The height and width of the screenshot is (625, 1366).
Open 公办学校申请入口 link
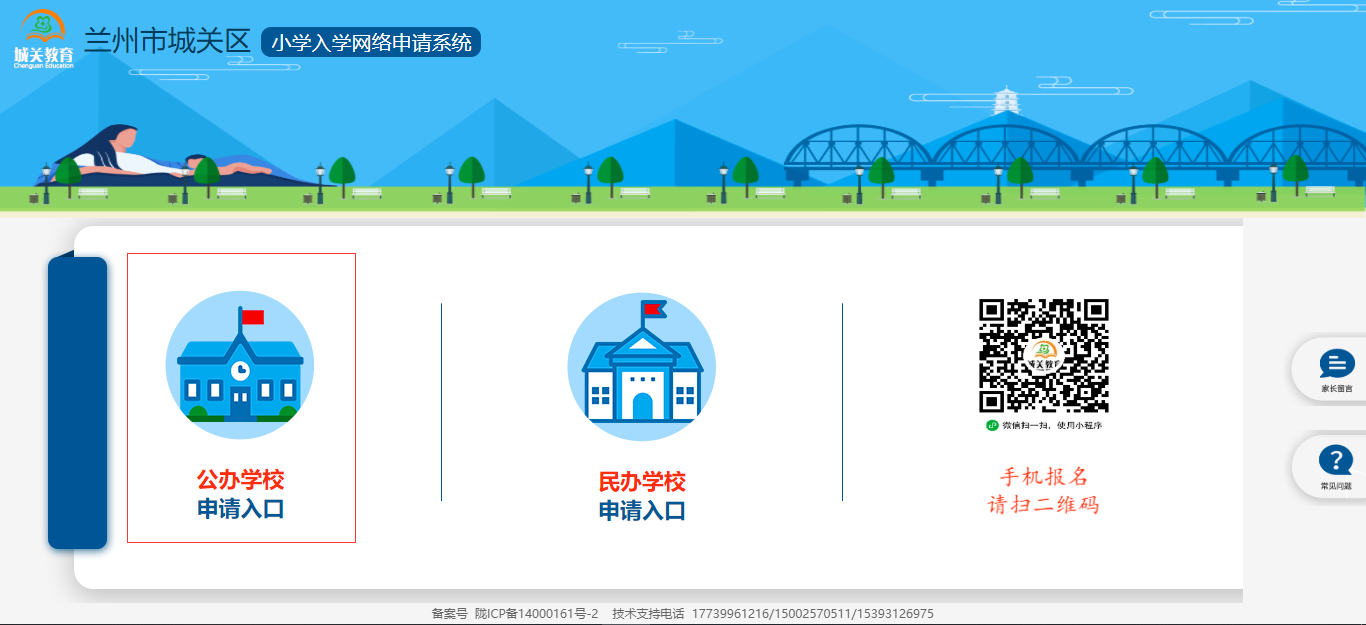241,494
